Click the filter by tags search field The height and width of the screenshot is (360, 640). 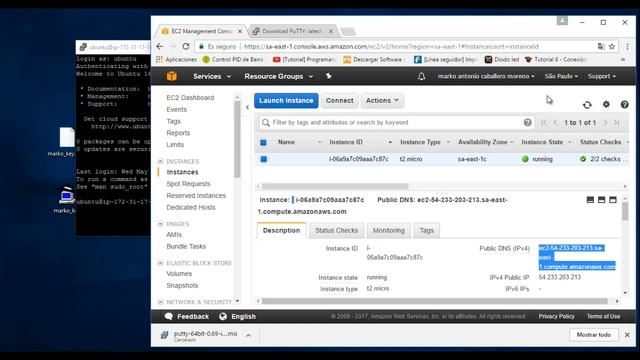point(396,122)
